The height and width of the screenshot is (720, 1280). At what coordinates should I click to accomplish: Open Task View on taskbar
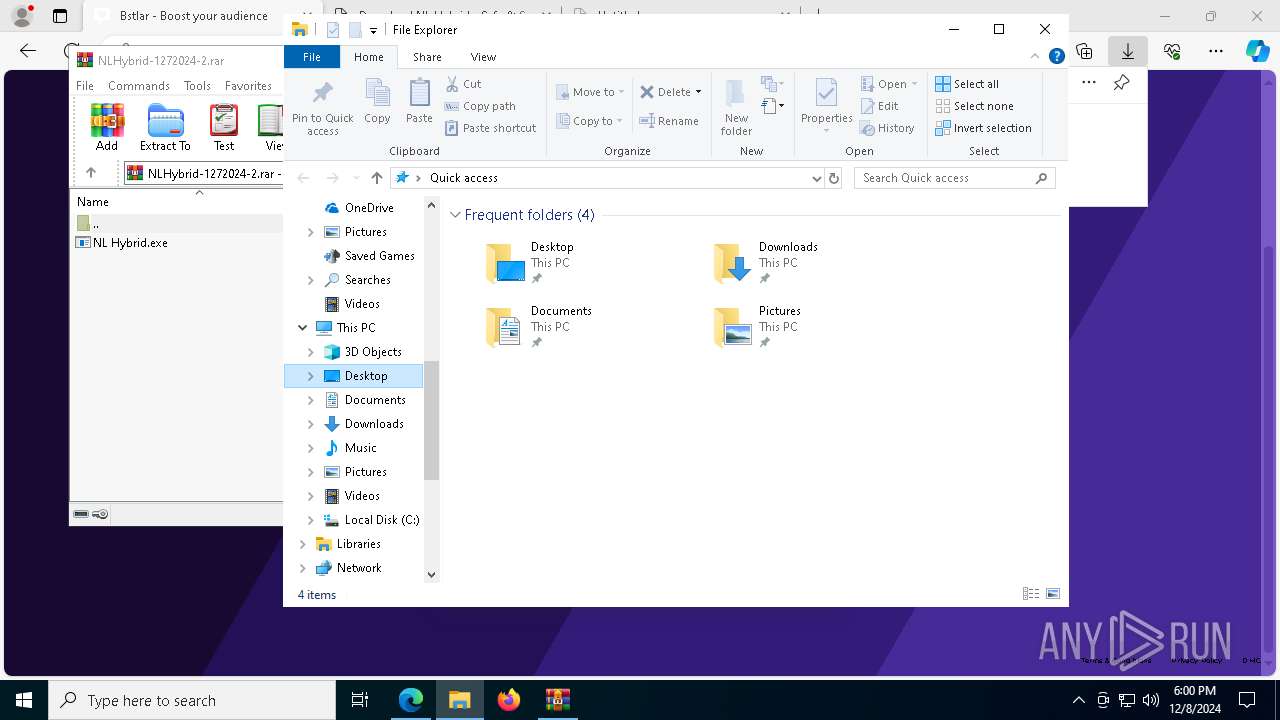click(360, 700)
